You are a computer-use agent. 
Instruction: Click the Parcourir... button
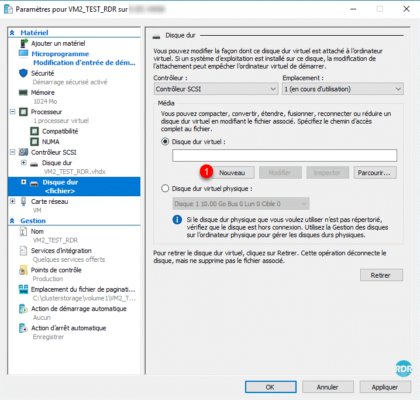pos(375,173)
